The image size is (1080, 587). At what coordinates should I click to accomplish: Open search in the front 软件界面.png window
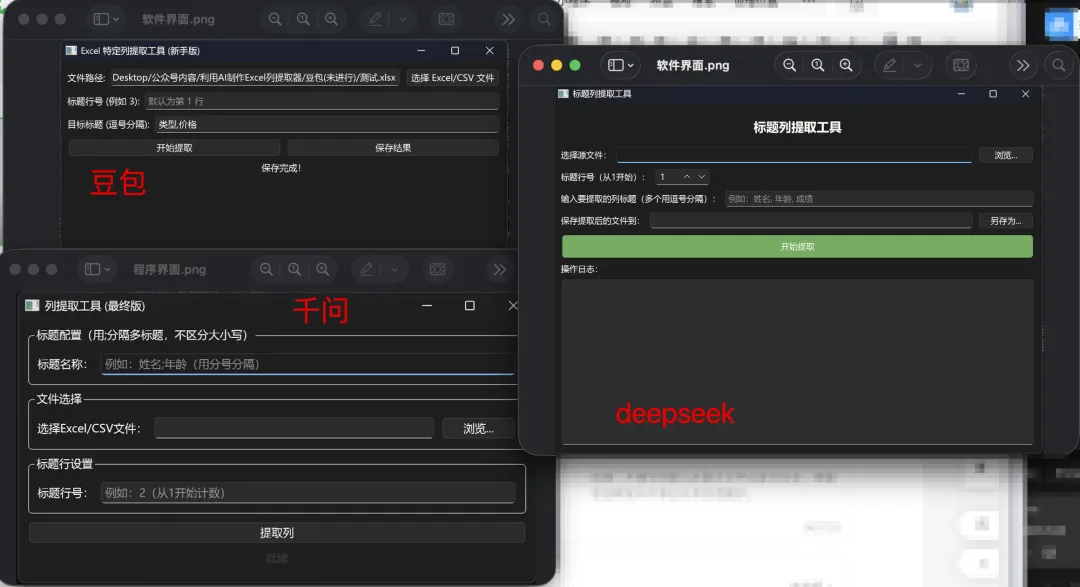pyautogui.click(x=1059, y=65)
